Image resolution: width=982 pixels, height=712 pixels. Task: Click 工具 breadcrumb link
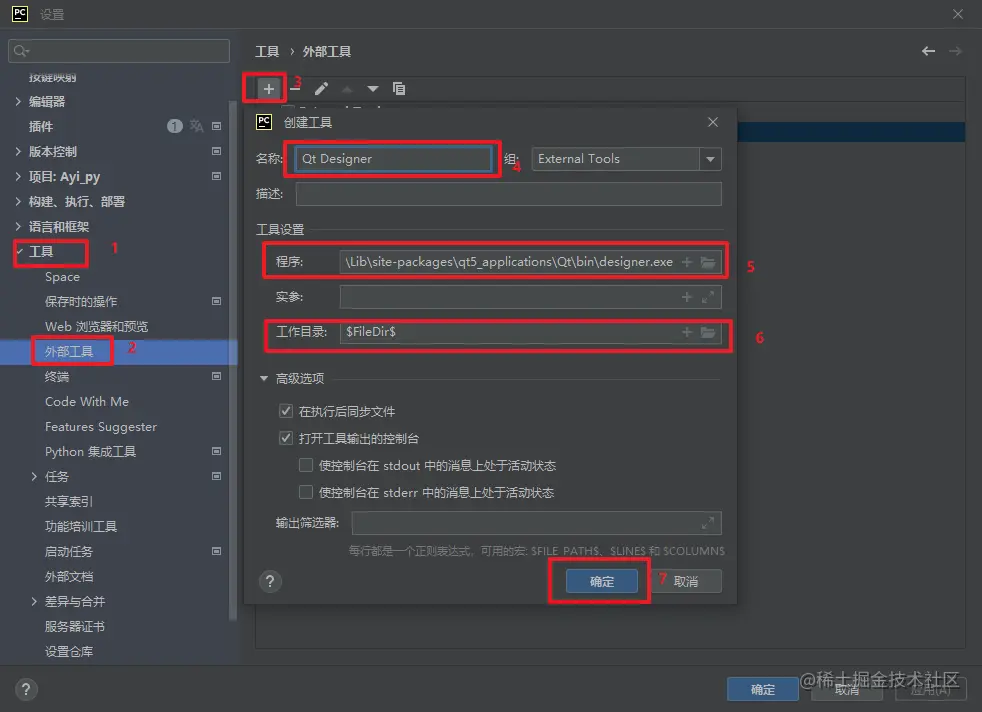tap(267, 51)
